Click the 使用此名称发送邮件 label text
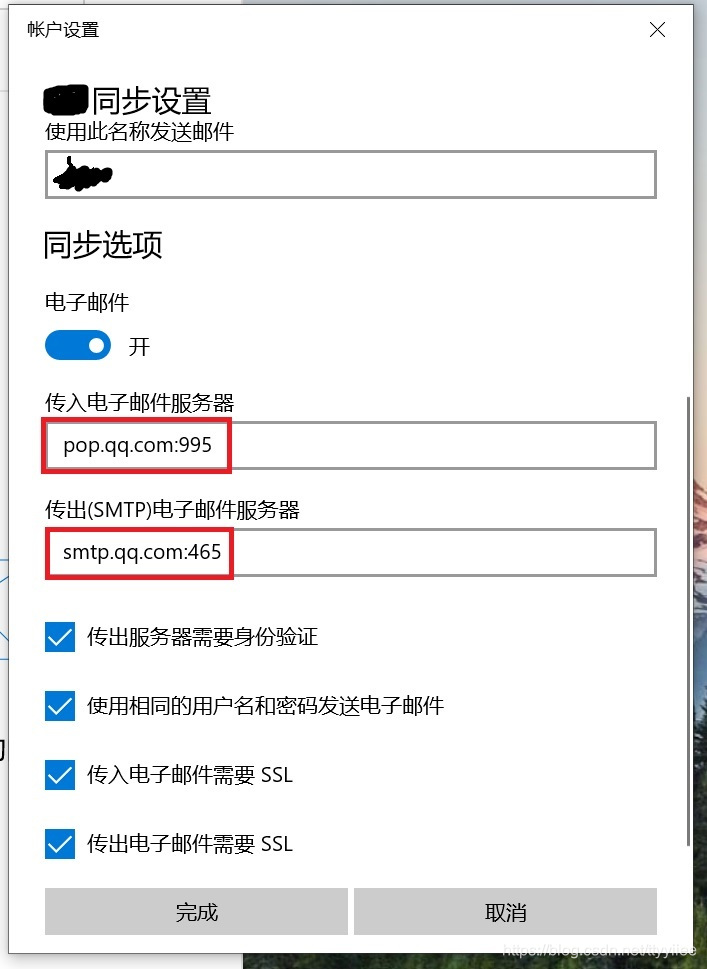The image size is (707, 969). (140, 132)
